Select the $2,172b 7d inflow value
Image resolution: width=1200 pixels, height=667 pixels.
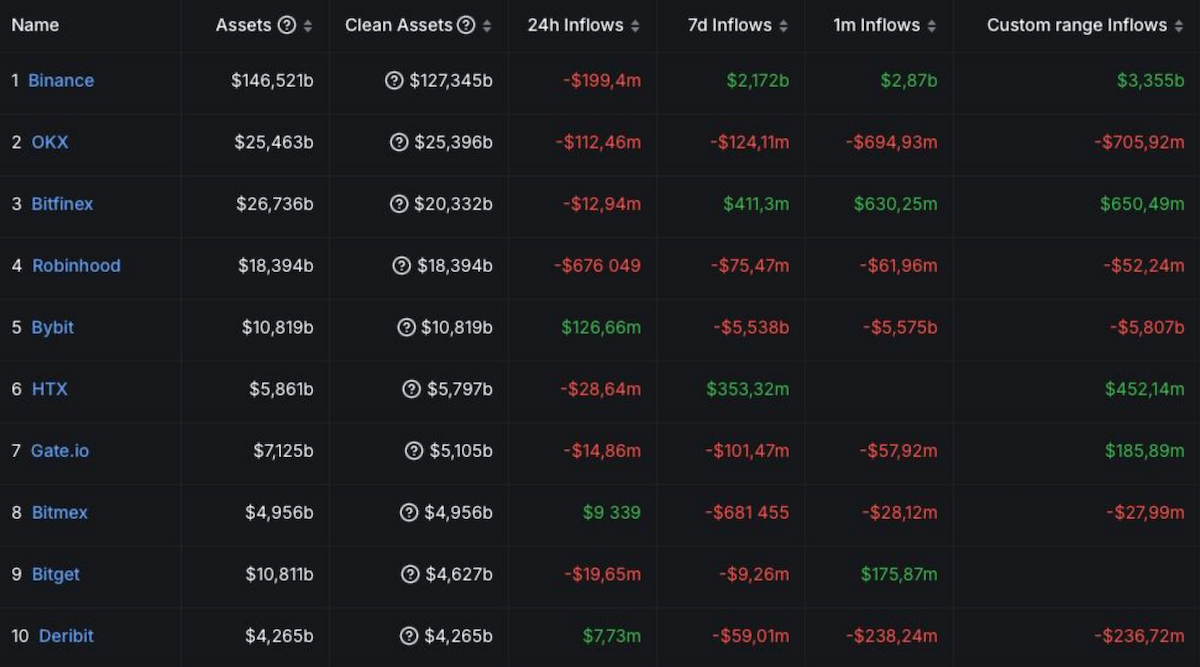758,80
